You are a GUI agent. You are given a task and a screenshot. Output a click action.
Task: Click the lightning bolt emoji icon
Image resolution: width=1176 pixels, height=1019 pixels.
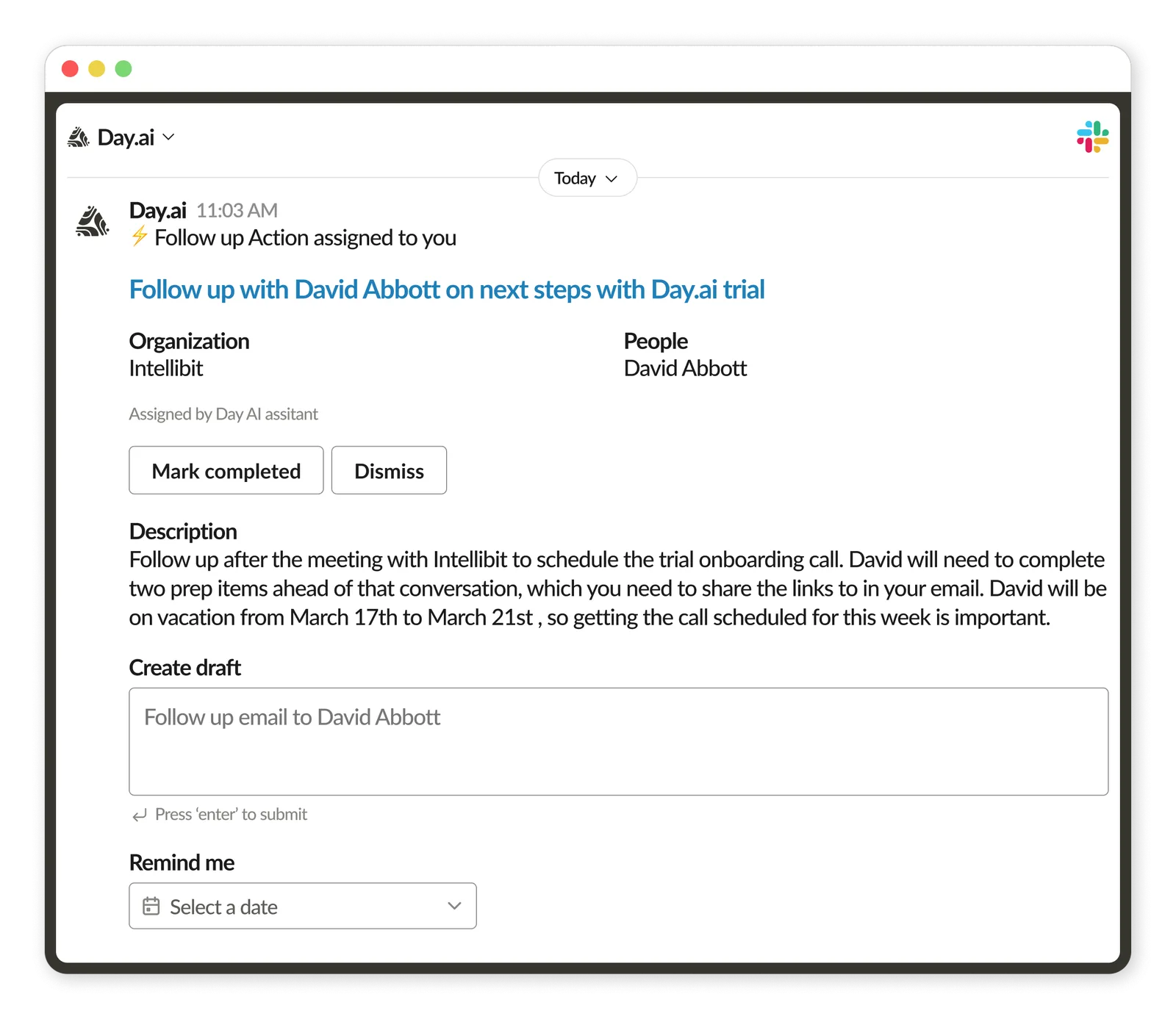(139, 237)
